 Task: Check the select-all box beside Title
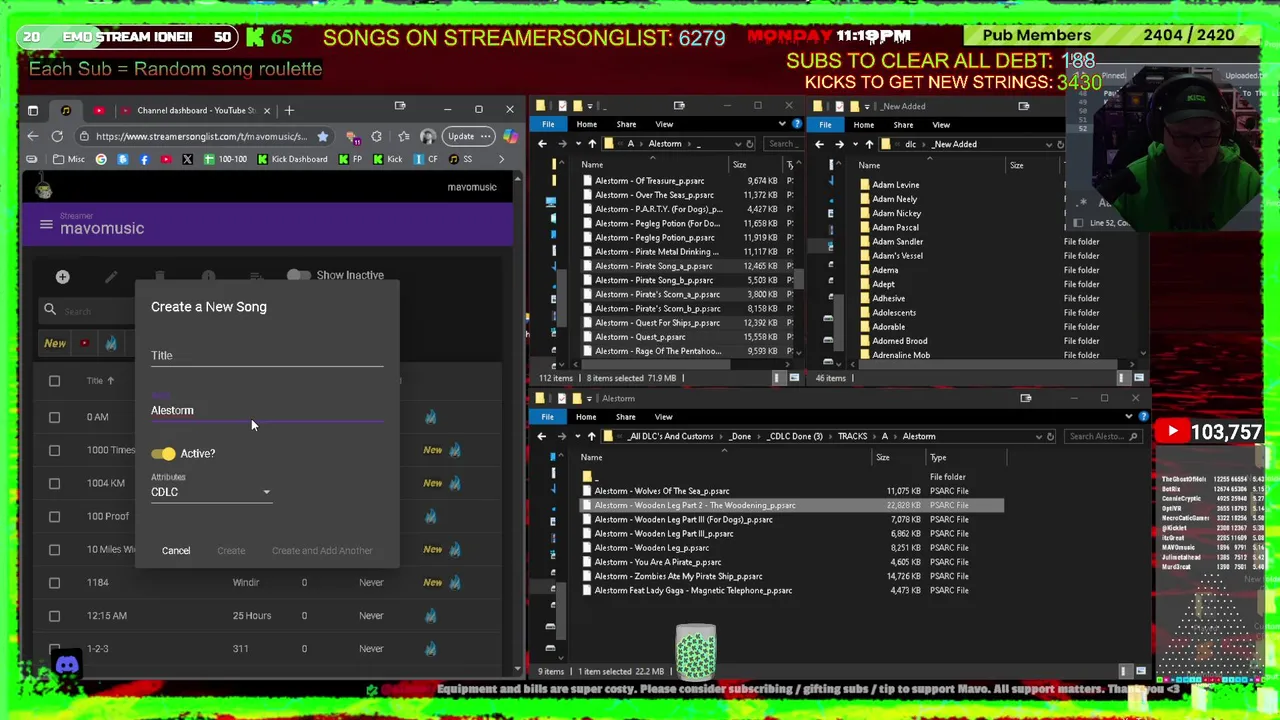pyautogui.click(x=55, y=381)
